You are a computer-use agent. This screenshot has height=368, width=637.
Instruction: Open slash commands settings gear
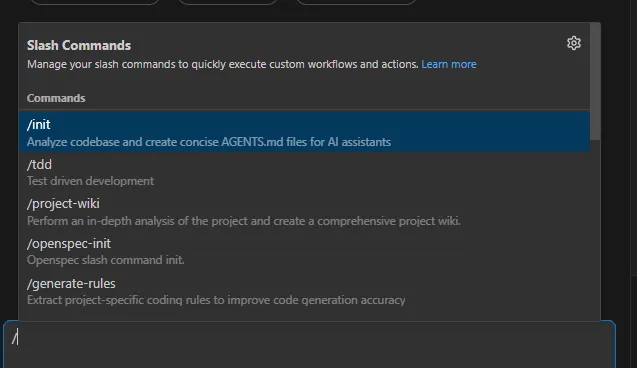click(x=574, y=43)
